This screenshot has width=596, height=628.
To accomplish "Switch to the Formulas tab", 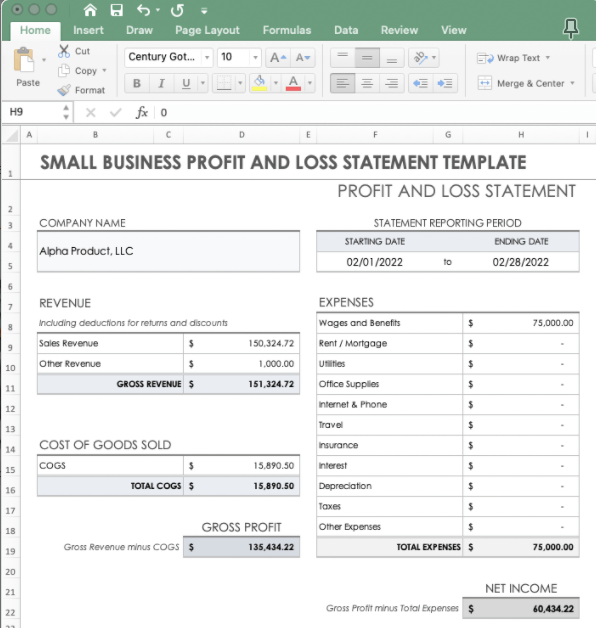I will (x=287, y=30).
